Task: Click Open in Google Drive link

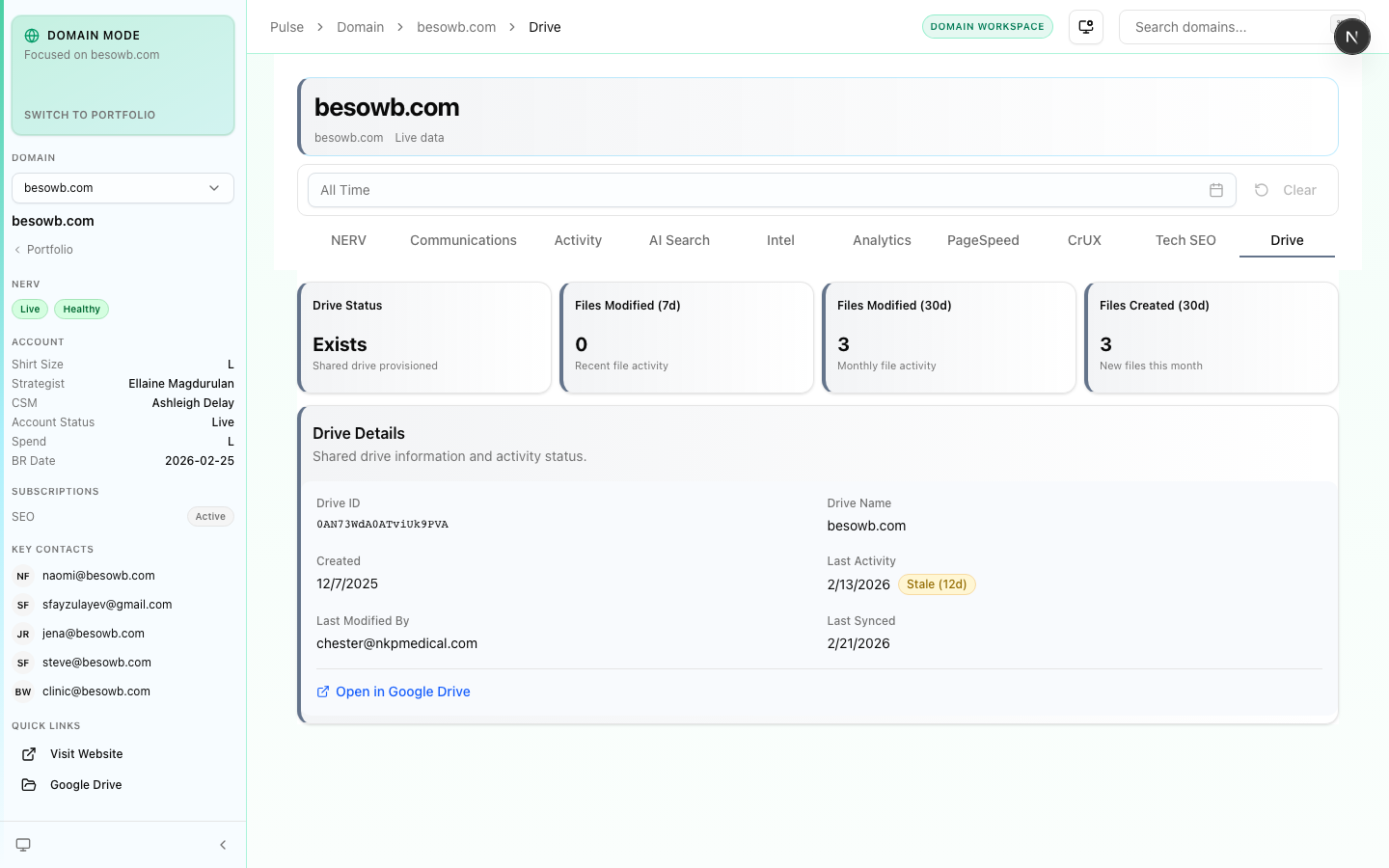Action: pos(402,692)
